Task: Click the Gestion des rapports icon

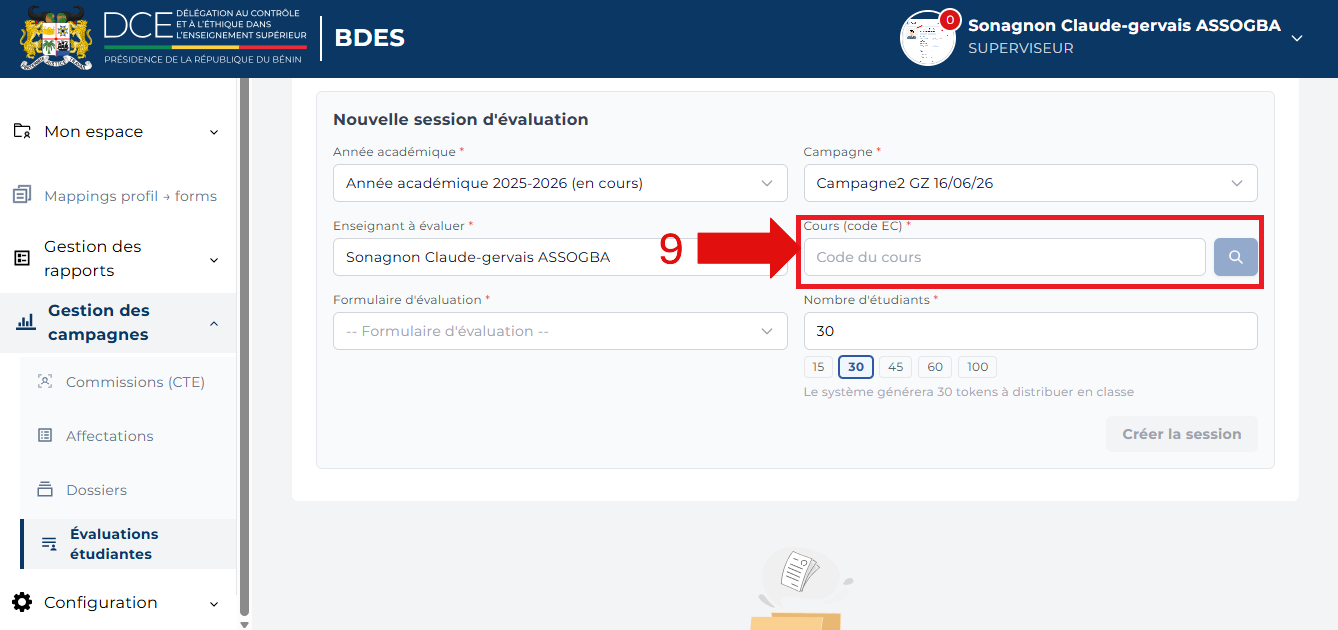Action: click(22, 258)
